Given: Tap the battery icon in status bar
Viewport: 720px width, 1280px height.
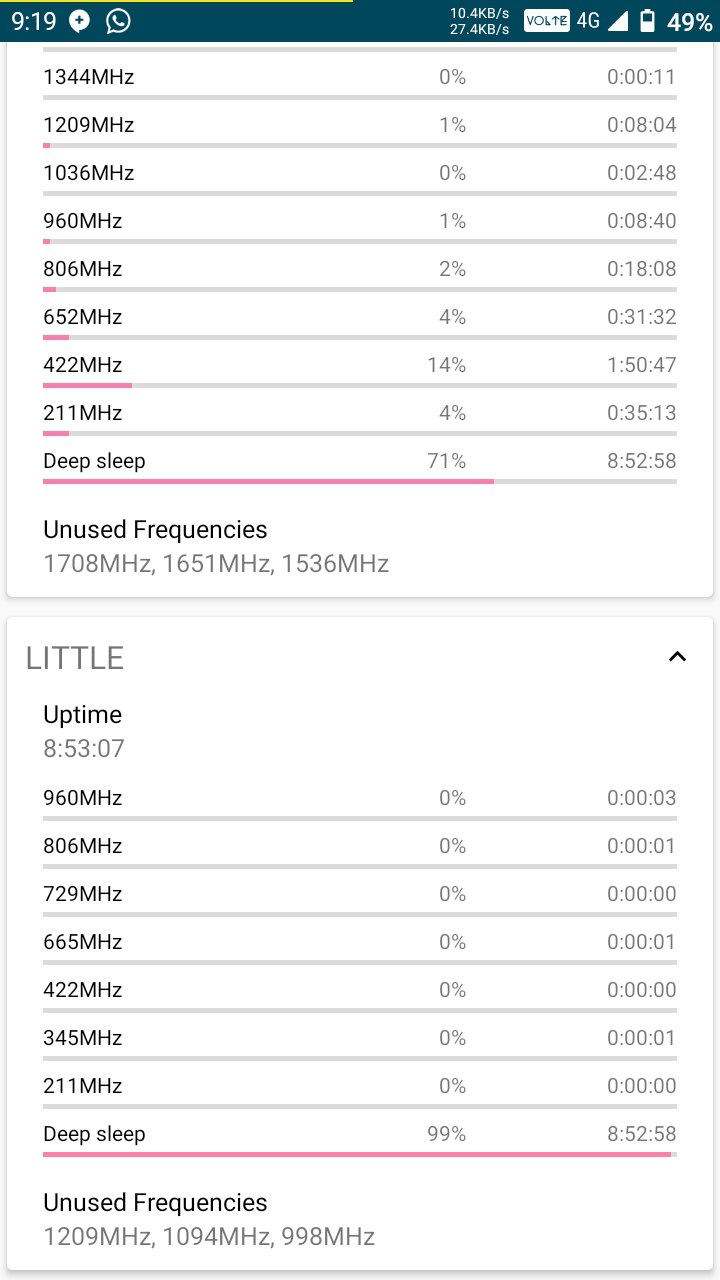Looking at the screenshot, I should pos(647,21).
